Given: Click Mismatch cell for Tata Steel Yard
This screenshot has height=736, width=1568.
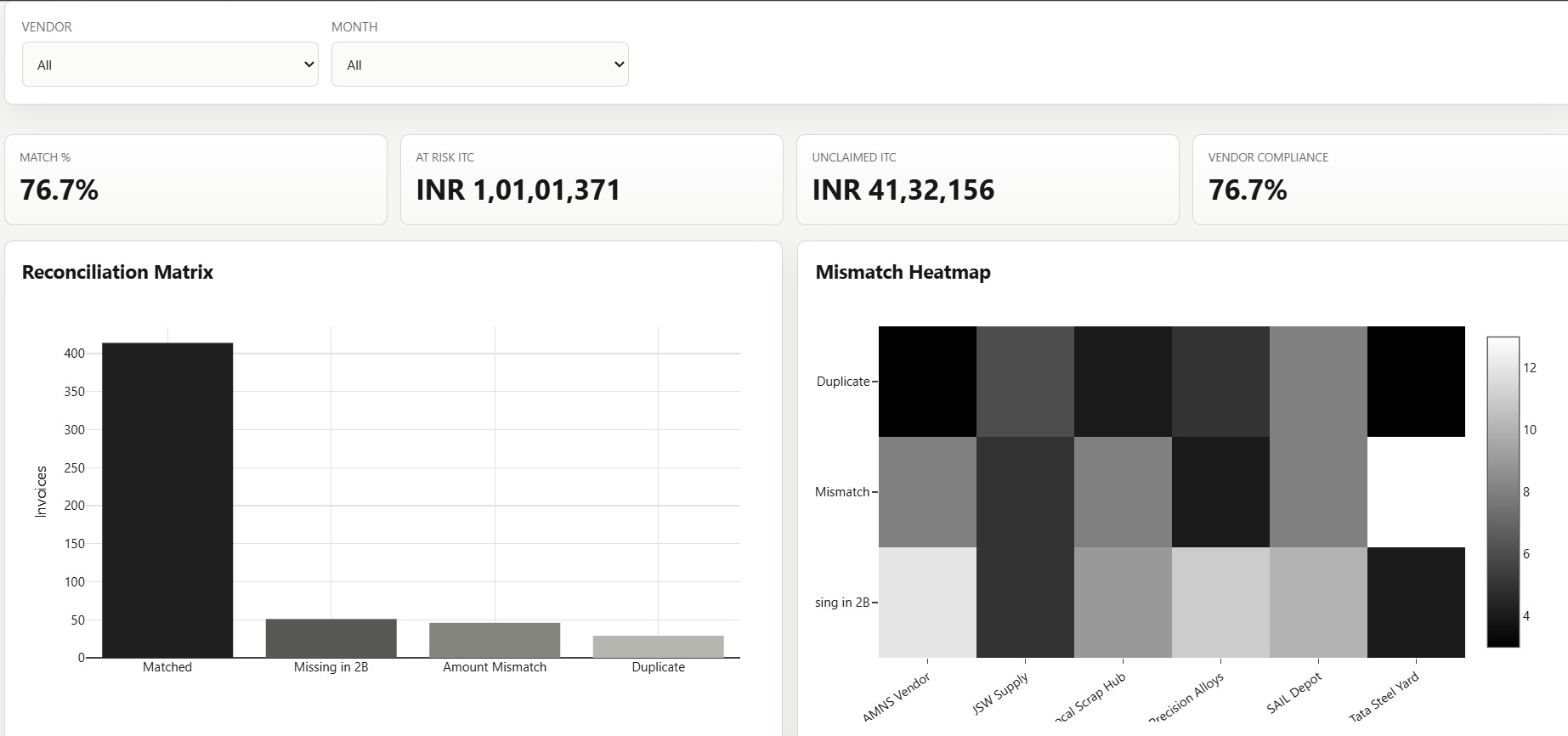Looking at the screenshot, I should click(1416, 492).
